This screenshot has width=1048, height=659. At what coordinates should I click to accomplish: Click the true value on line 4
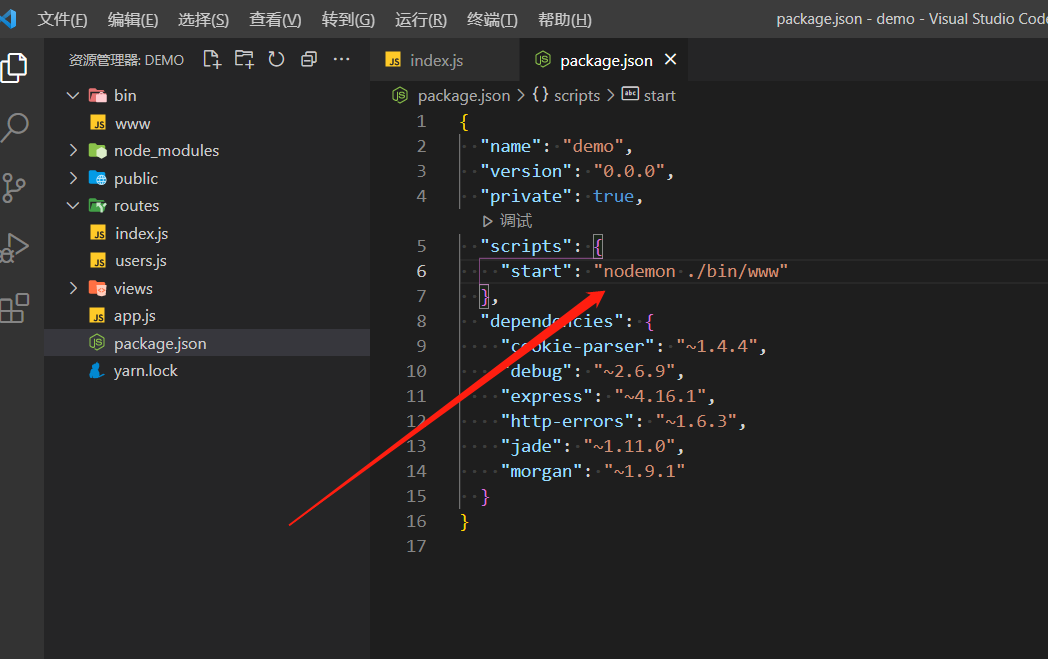coord(614,196)
